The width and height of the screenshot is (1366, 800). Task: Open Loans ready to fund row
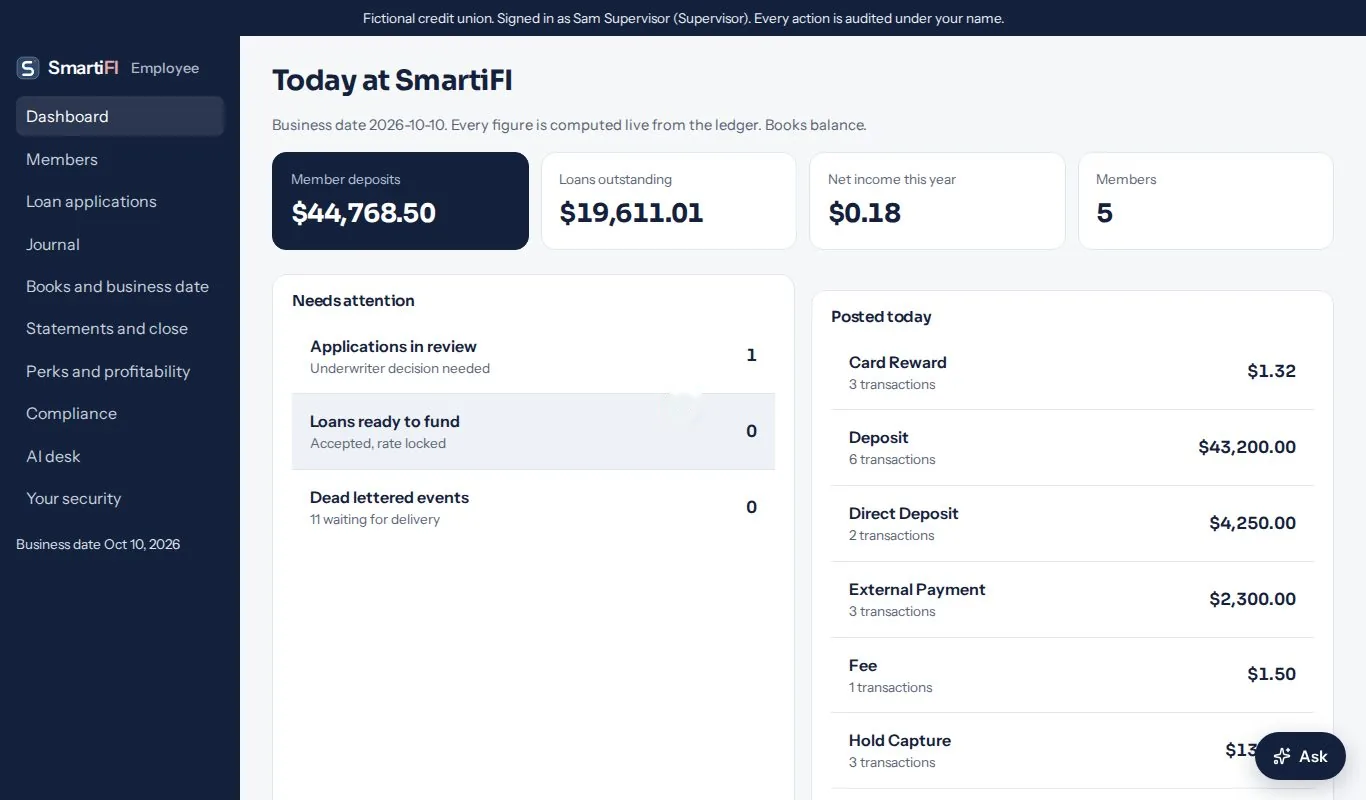coord(533,432)
